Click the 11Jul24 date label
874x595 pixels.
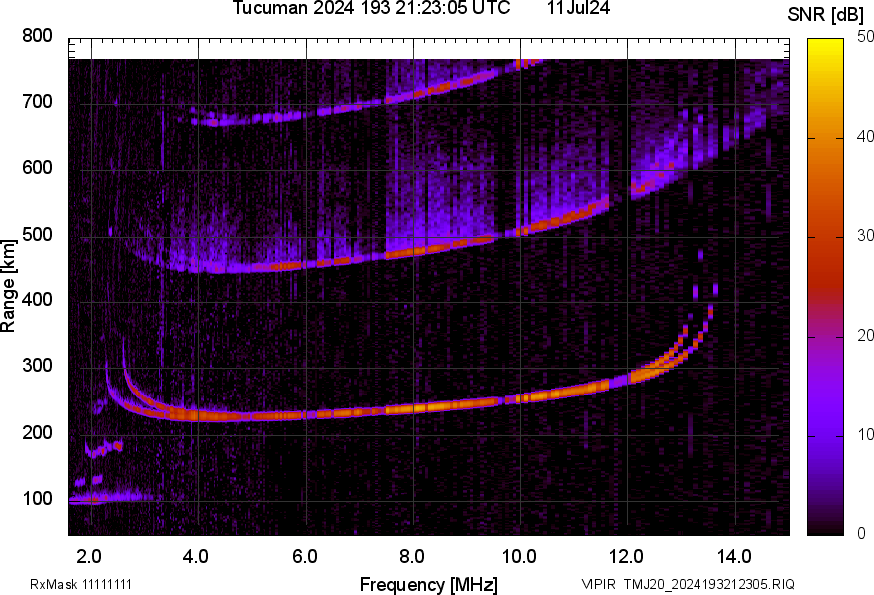[x=579, y=9]
